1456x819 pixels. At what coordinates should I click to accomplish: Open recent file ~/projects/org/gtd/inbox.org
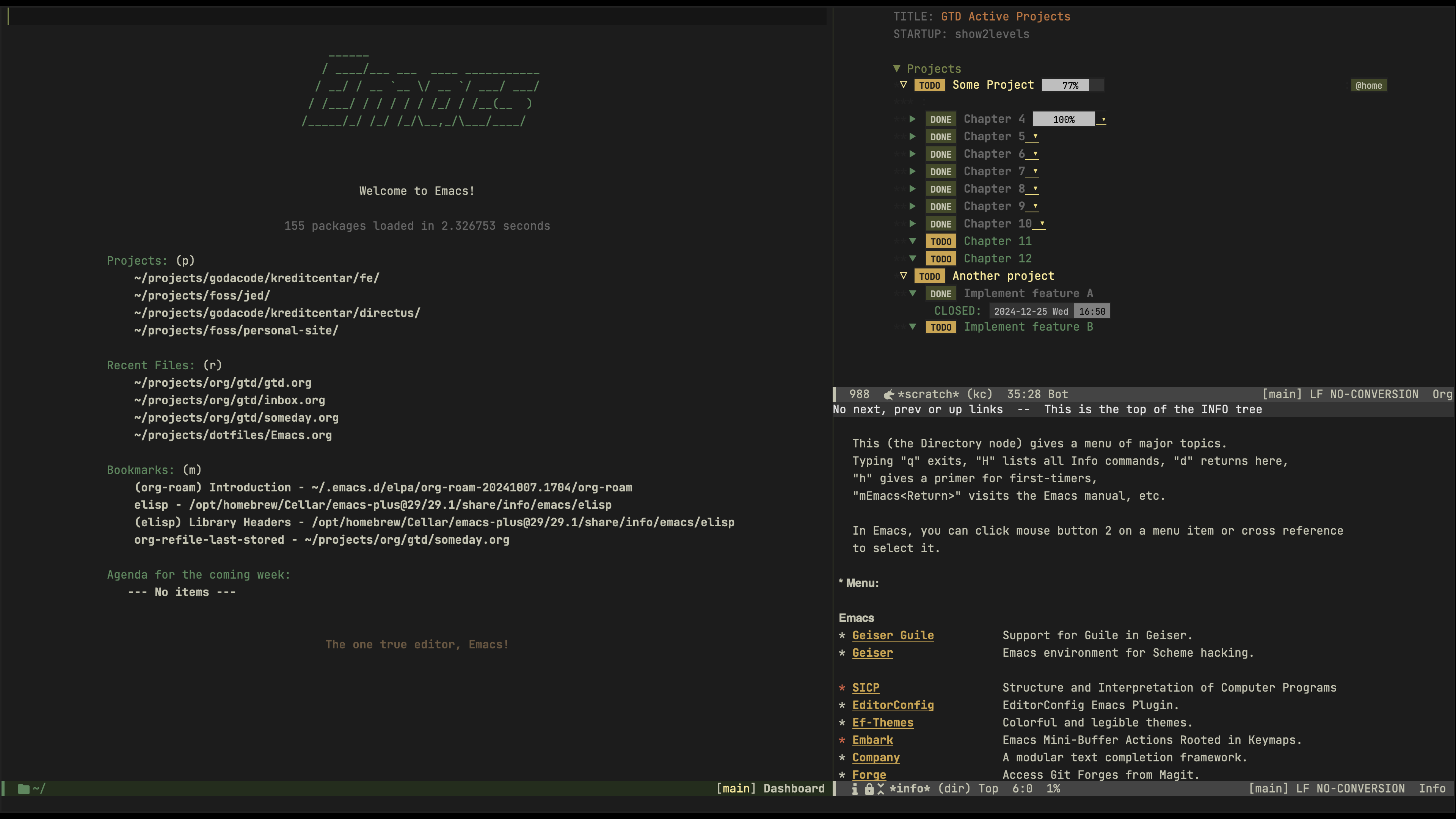229,400
